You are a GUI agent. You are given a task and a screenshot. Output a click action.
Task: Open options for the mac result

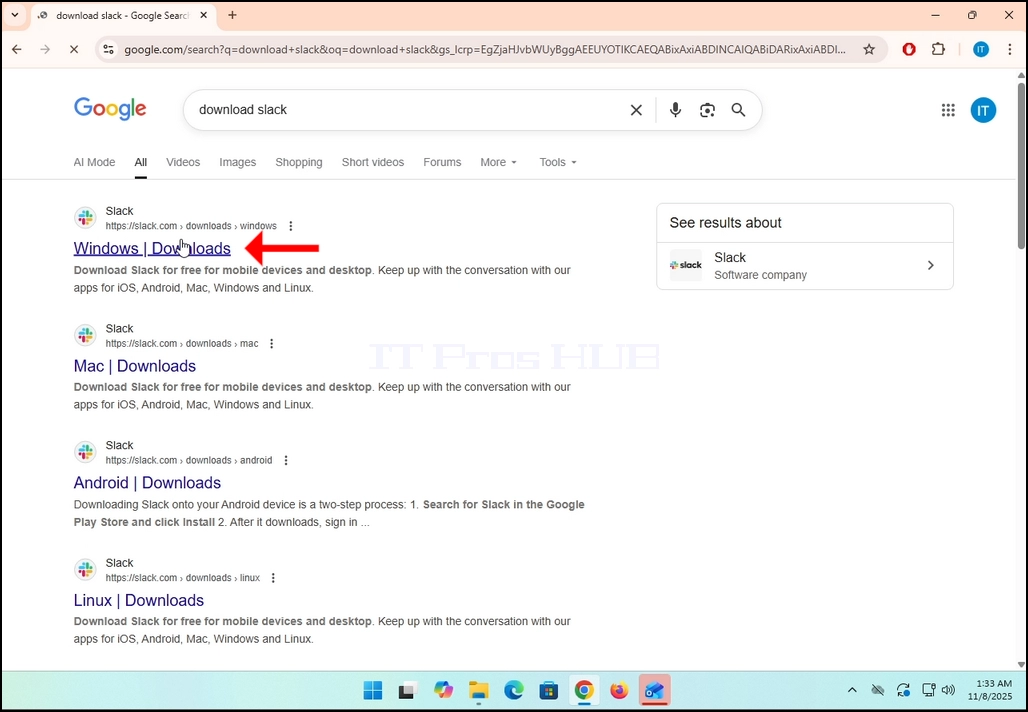pyautogui.click(x=271, y=344)
